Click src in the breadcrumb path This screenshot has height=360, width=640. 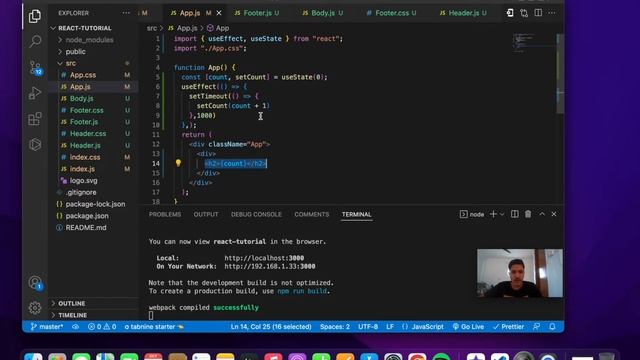coord(151,28)
